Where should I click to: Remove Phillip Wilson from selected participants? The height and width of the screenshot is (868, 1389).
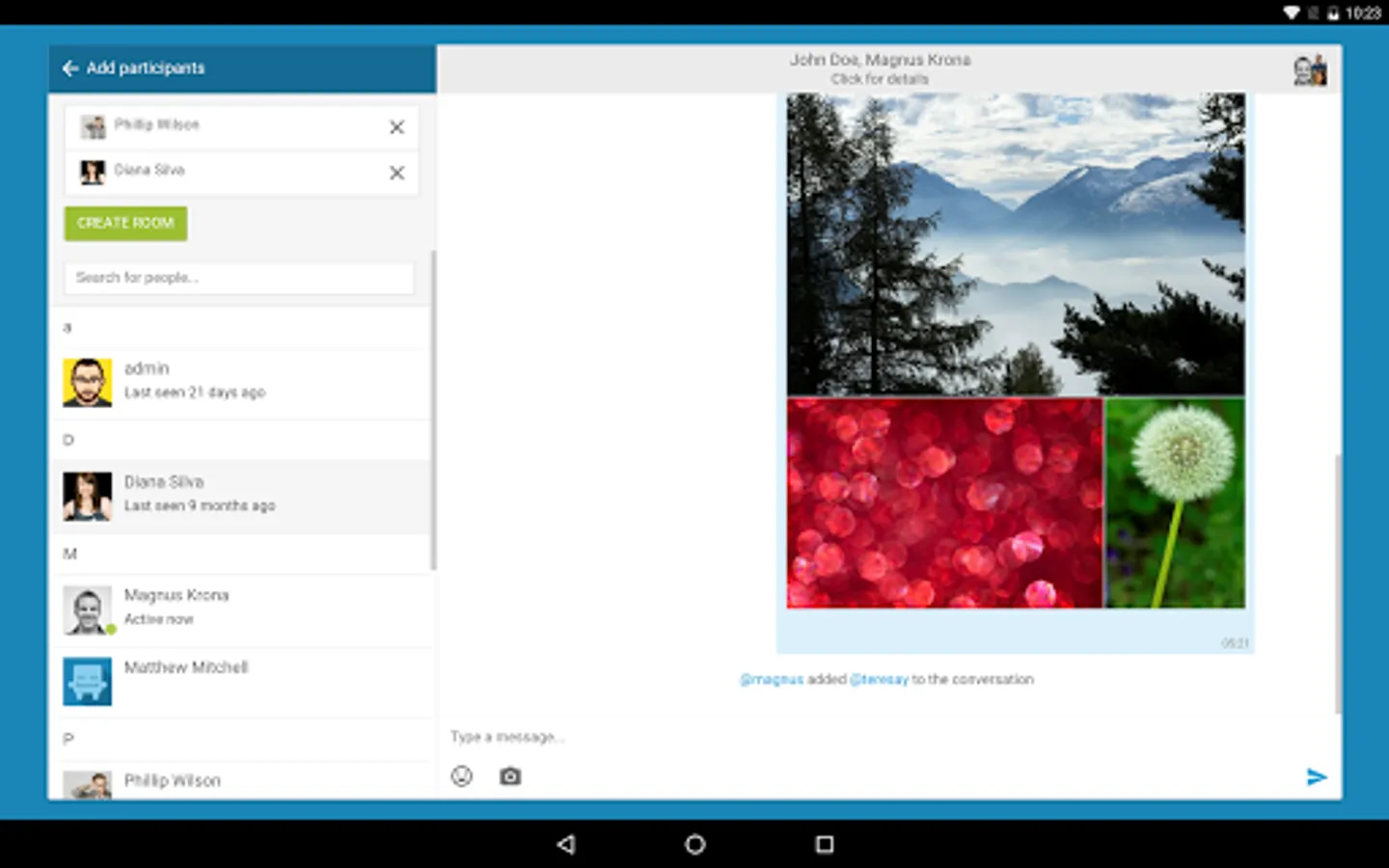click(396, 127)
